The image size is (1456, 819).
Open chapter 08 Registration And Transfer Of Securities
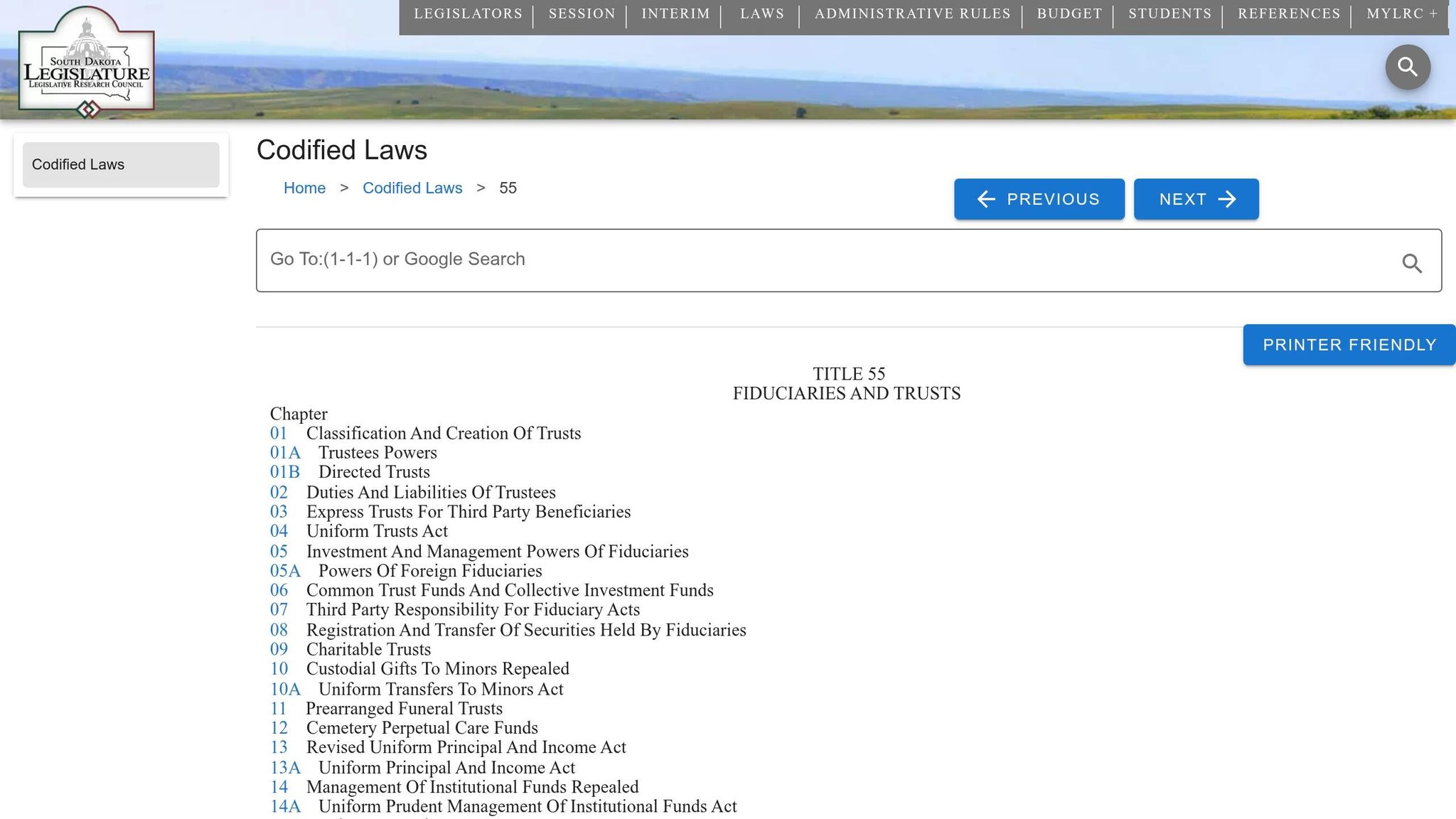[279, 630]
